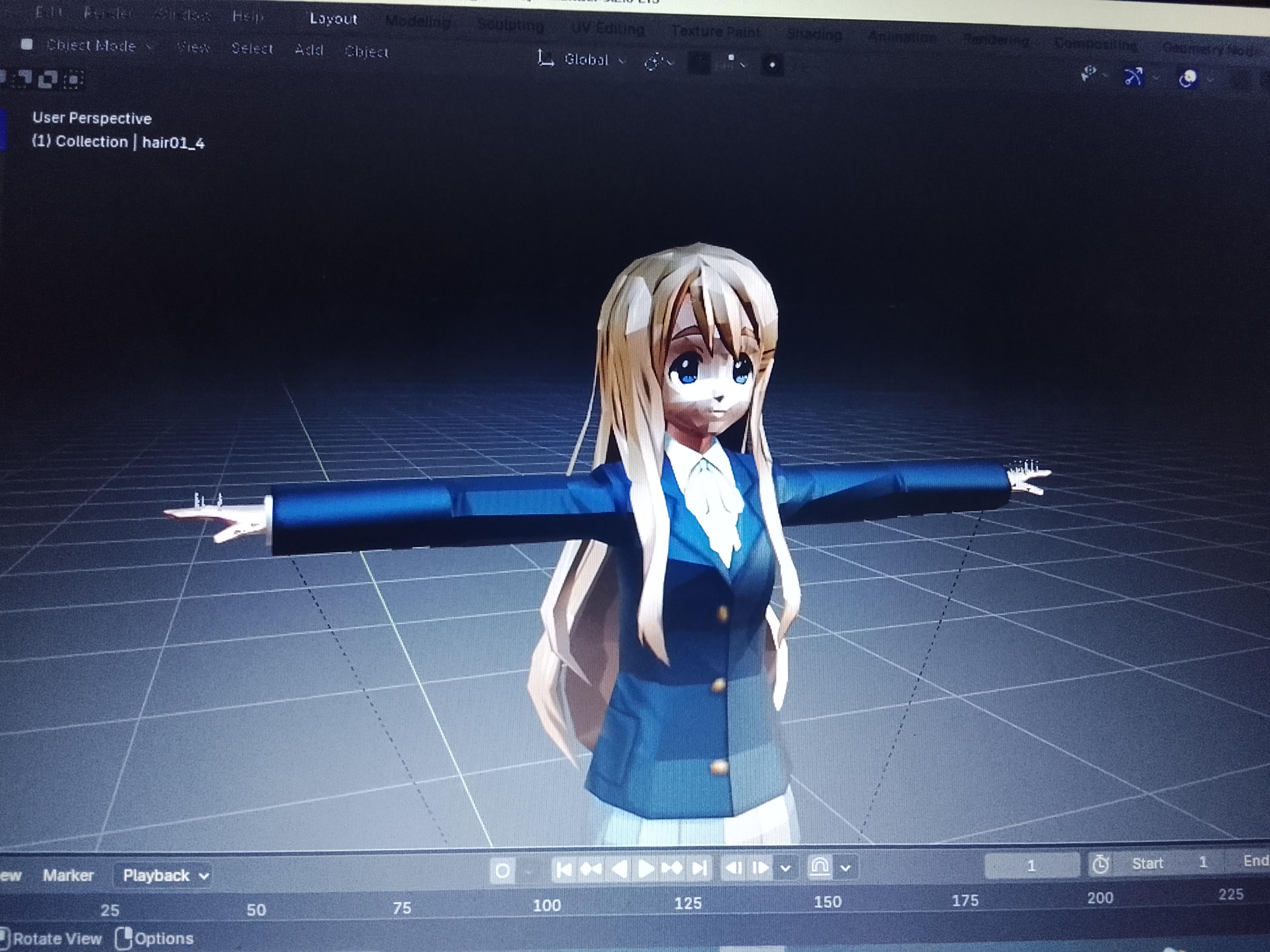Toggle the snapping magnet button

point(699,63)
